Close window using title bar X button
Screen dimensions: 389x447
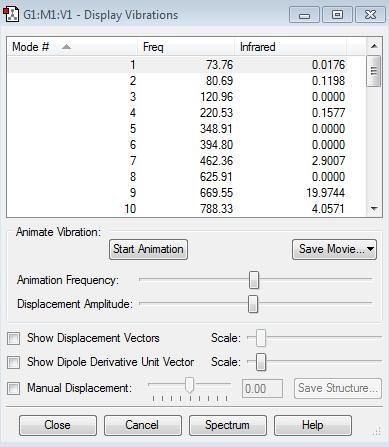(370, 15)
